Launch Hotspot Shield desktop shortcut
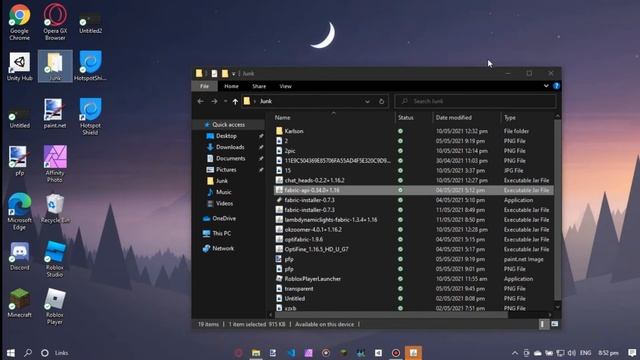Image resolution: width=640 pixels, height=360 pixels. (90, 117)
